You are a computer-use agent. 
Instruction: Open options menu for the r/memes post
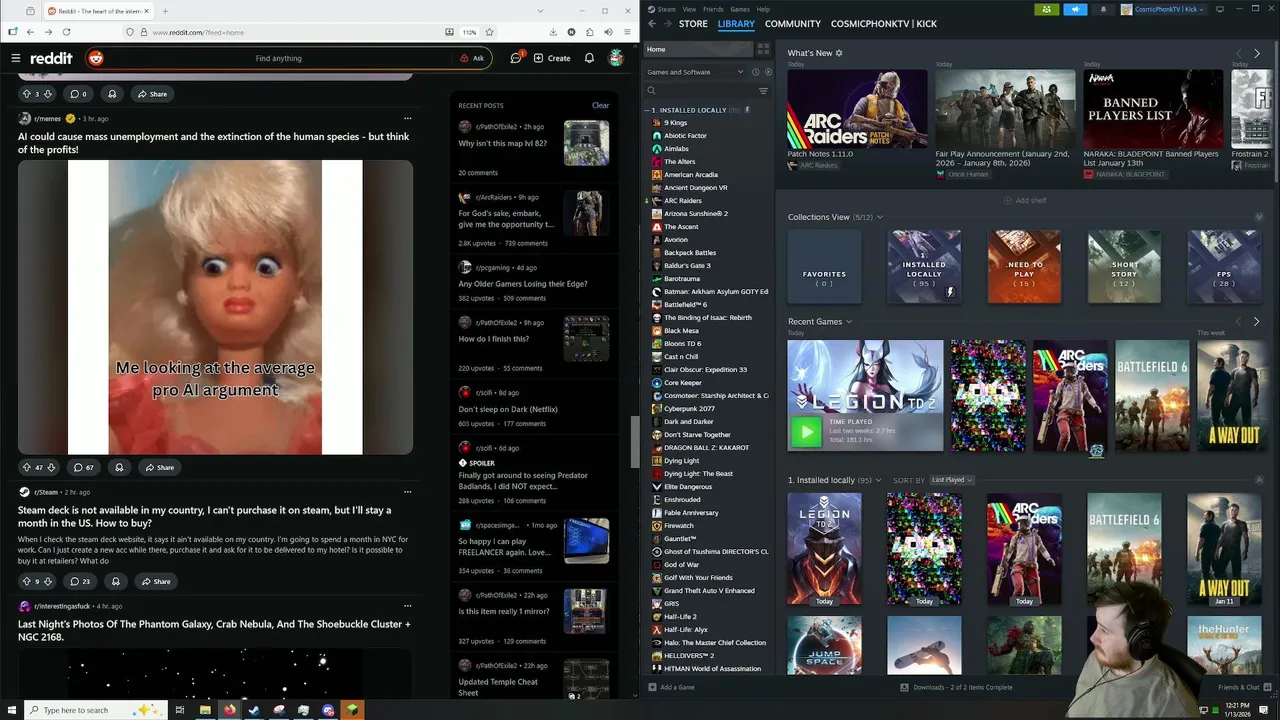click(407, 118)
